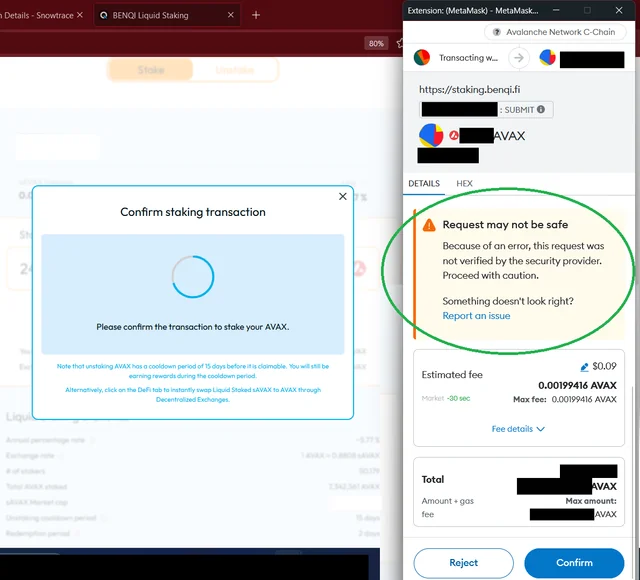Image resolution: width=640 pixels, height=580 pixels.
Task: Click the $0.09 fee amount
Action: [x=604, y=366]
